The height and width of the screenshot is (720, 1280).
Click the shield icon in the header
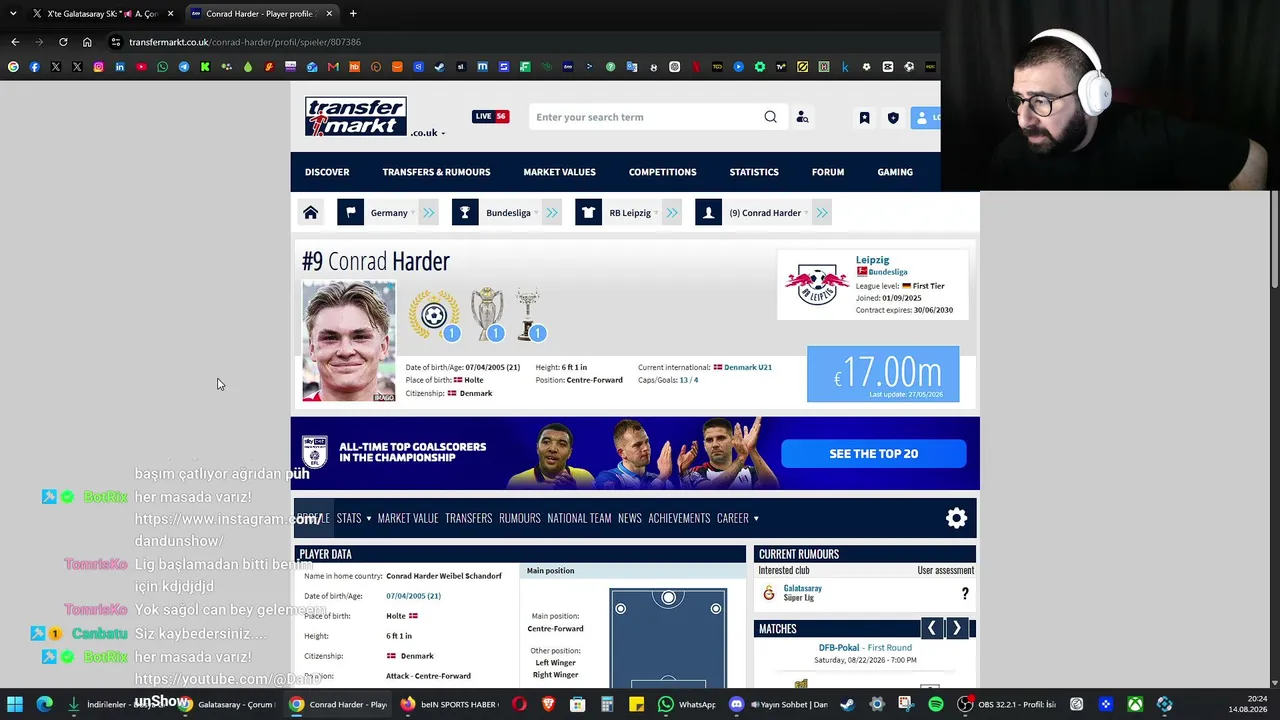click(x=893, y=117)
